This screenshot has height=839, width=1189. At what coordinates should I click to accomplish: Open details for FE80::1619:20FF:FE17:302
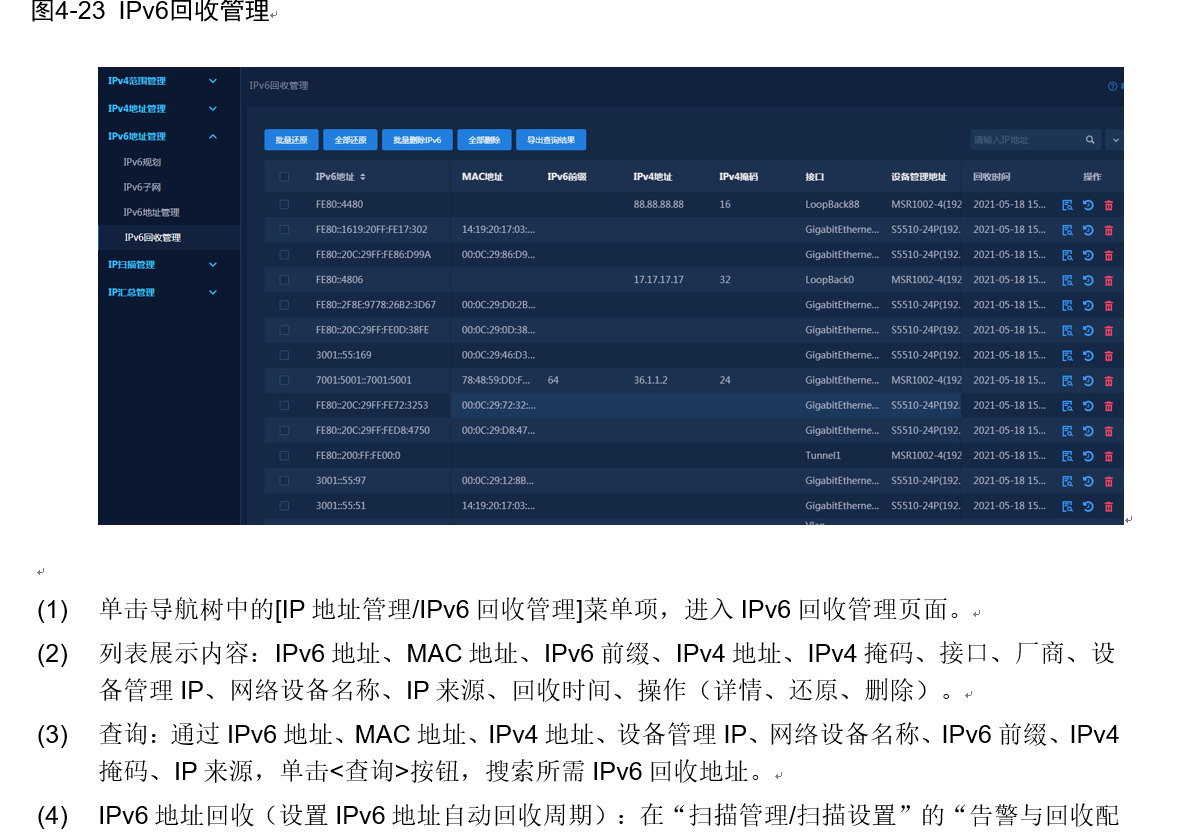pos(1067,230)
